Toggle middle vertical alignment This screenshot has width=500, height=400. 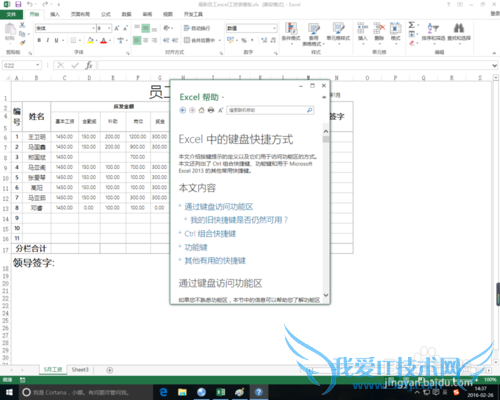click(146, 28)
